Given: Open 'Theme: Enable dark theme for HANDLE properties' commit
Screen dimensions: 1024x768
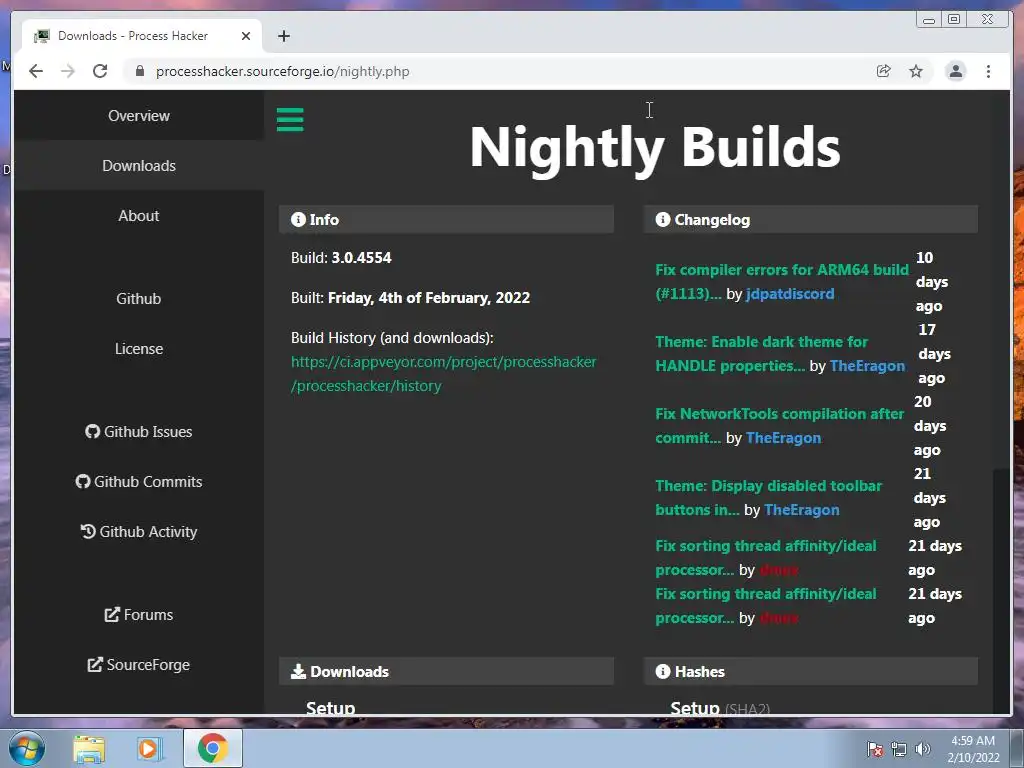Looking at the screenshot, I should click(x=761, y=353).
